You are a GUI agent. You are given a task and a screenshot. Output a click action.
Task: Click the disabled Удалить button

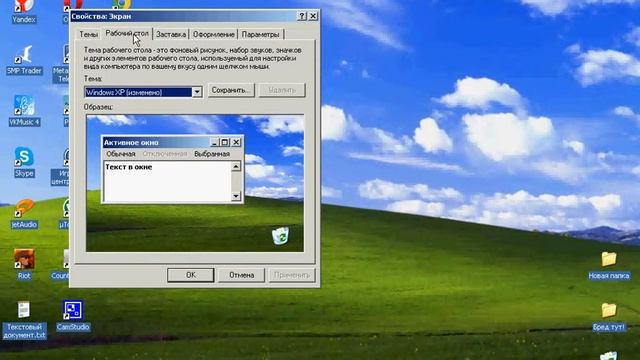[282, 90]
